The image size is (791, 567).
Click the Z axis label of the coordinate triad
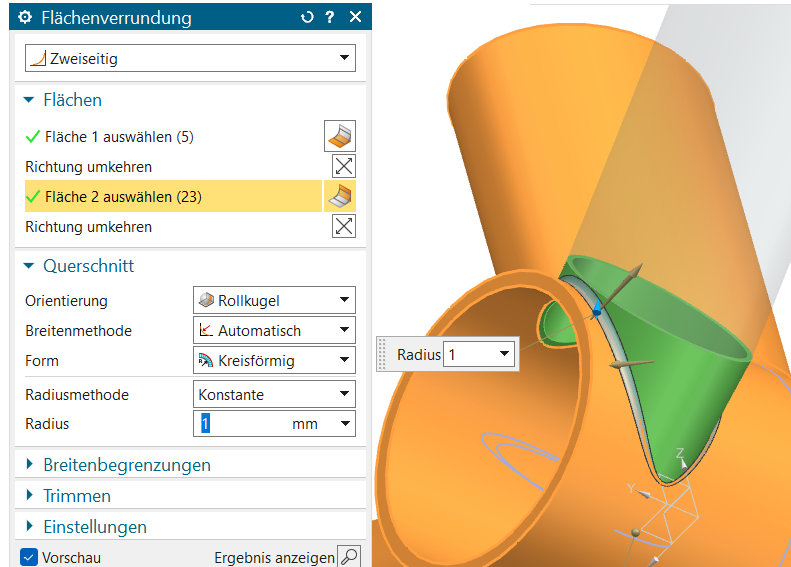coord(680,452)
